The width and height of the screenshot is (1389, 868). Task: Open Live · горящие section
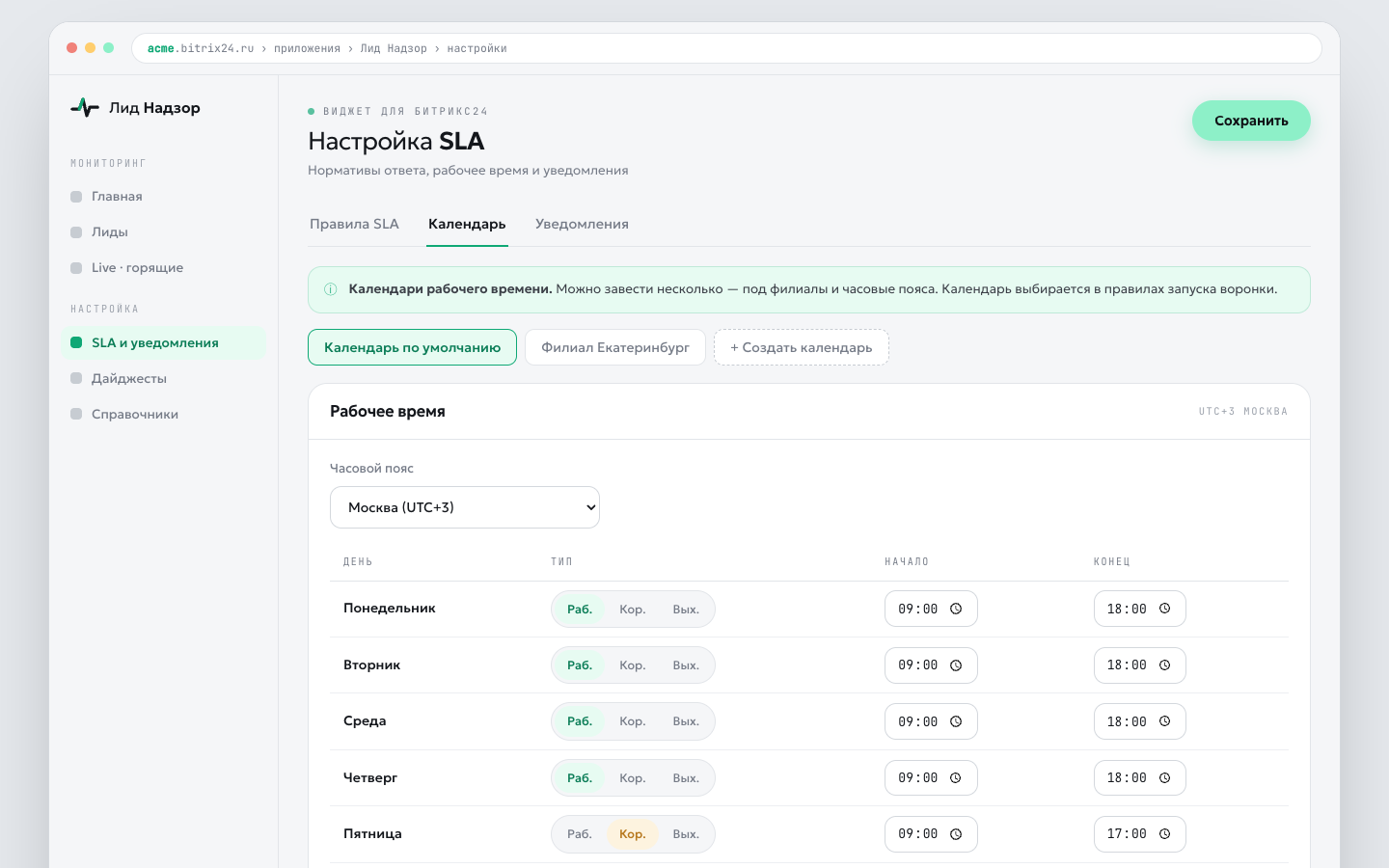pos(163,268)
